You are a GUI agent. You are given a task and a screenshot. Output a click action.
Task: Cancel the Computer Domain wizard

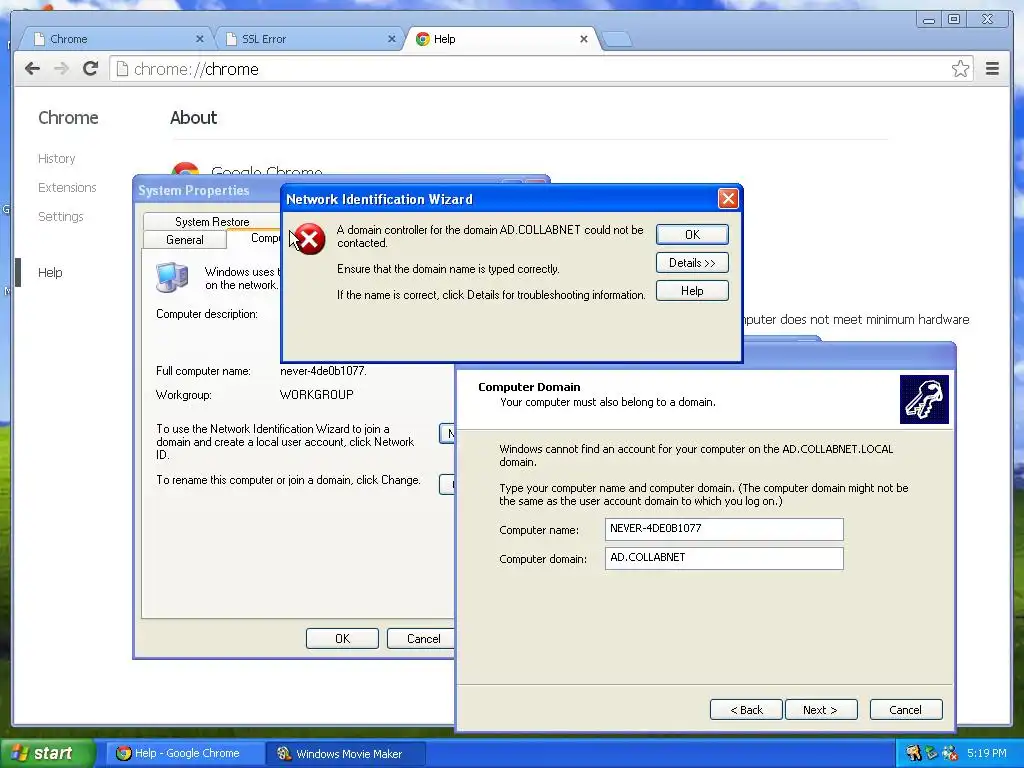[906, 710]
